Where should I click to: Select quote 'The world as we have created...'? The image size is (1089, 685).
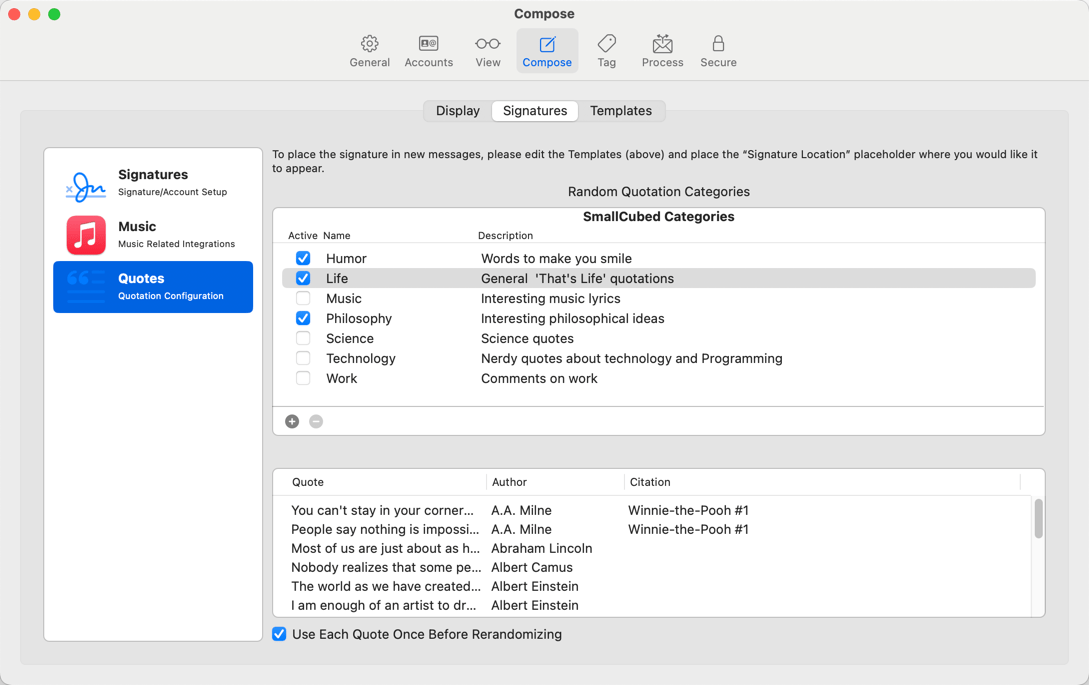click(385, 586)
